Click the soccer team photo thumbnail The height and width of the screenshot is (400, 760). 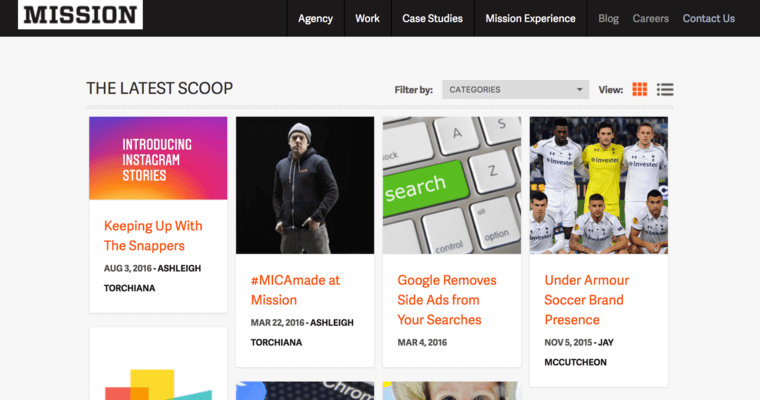599,185
